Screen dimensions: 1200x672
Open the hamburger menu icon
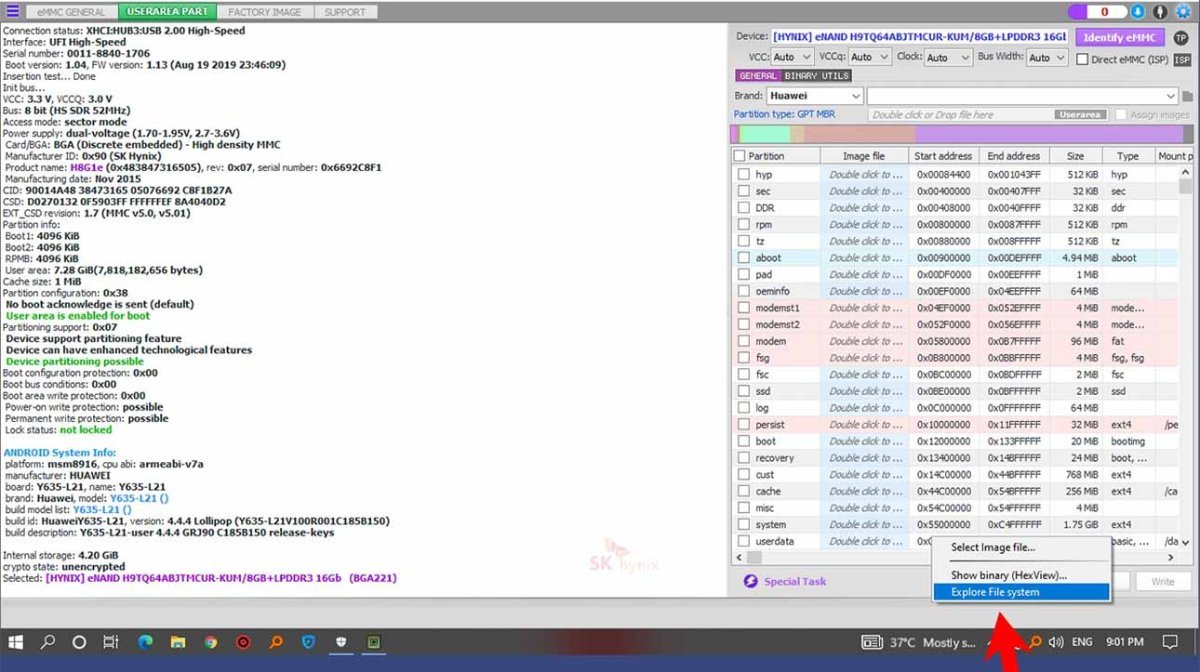[x=12, y=12]
